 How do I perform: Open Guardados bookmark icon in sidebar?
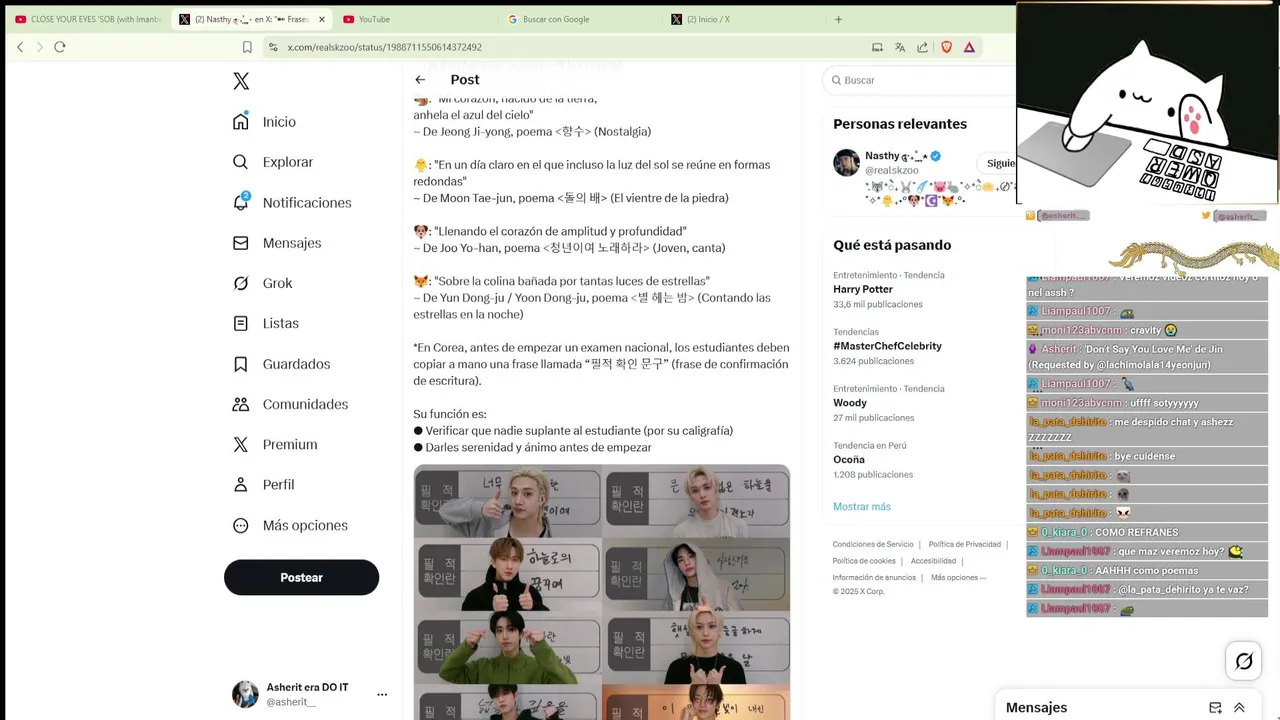click(240, 364)
